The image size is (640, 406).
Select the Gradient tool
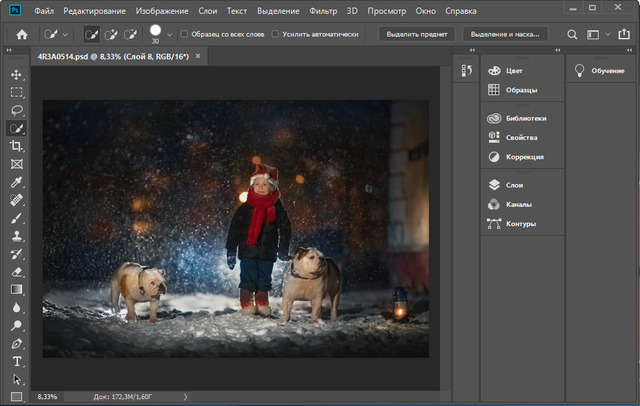17,289
